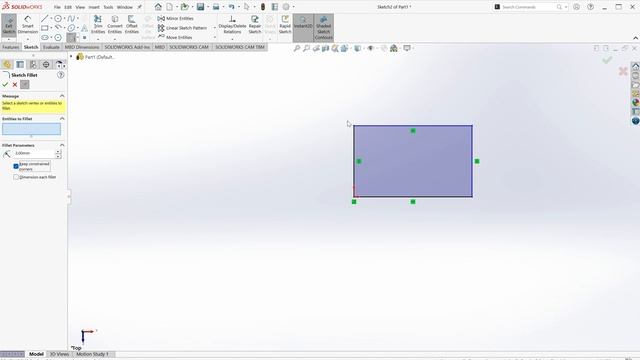The height and width of the screenshot is (360, 640).
Task: Increase the fillet radius with the up spinner
Action: pos(58,151)
